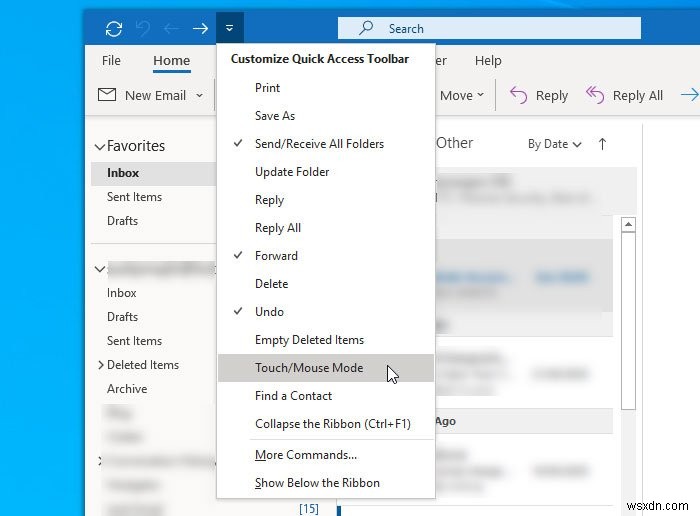This screenshot has height=516, width=700.
Task: Click the message list scroll-up arrow
Action: point(628,224)
